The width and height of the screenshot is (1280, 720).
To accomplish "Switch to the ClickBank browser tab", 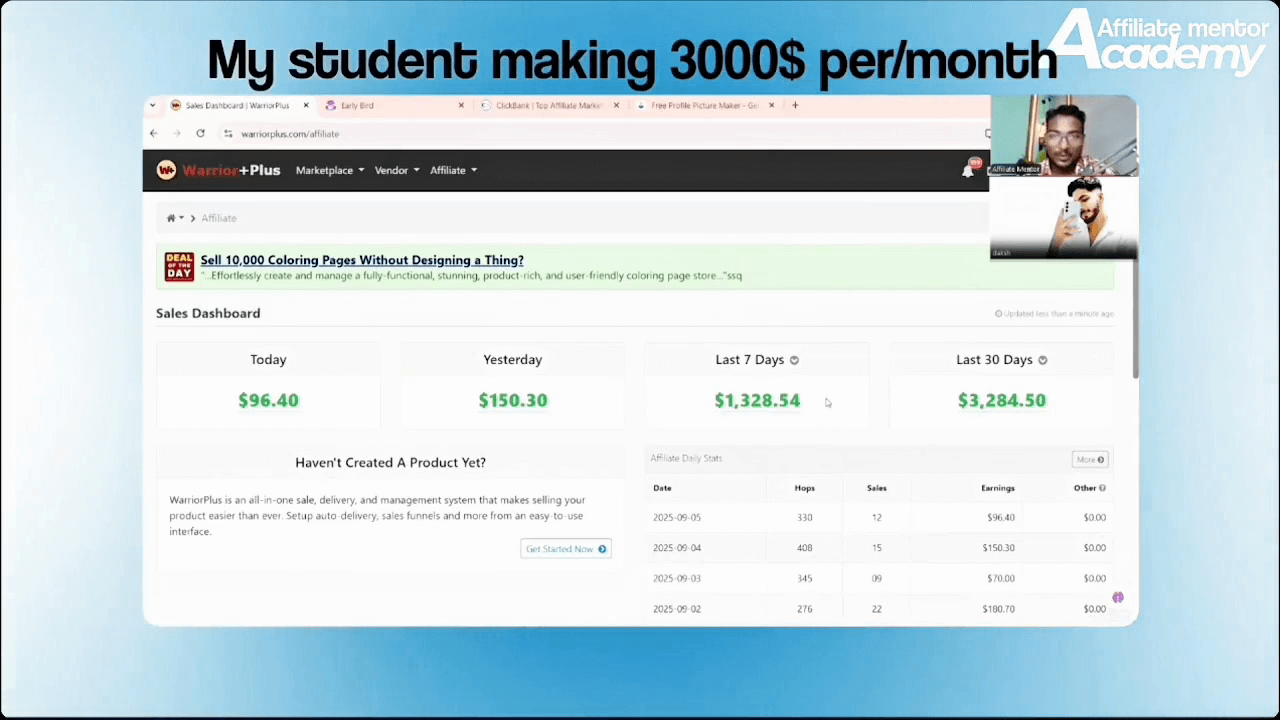I will click(548, 105).
